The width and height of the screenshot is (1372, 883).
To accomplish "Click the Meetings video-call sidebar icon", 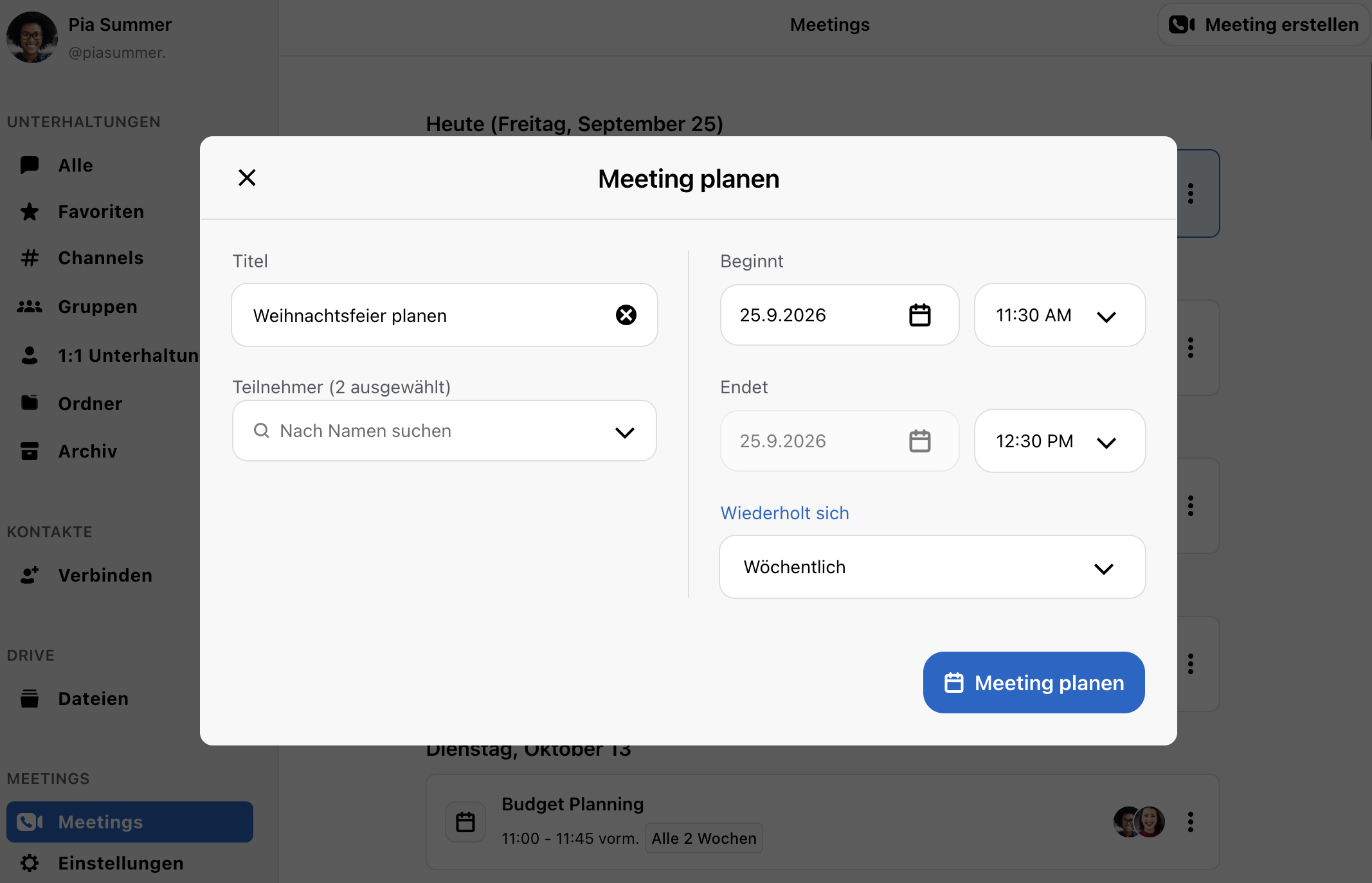I will pyautogui.click(x=30, y=822).
